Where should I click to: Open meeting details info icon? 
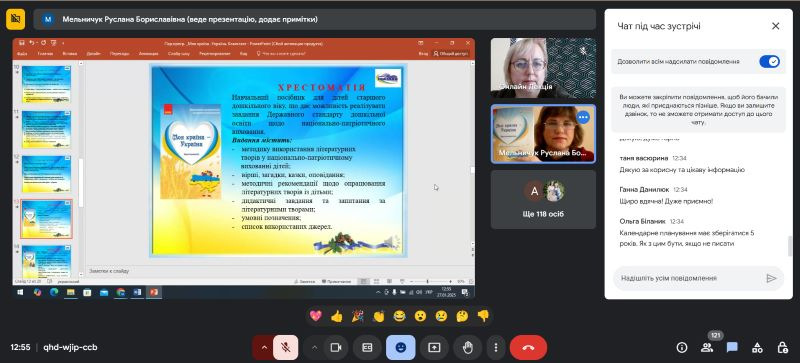682,348
